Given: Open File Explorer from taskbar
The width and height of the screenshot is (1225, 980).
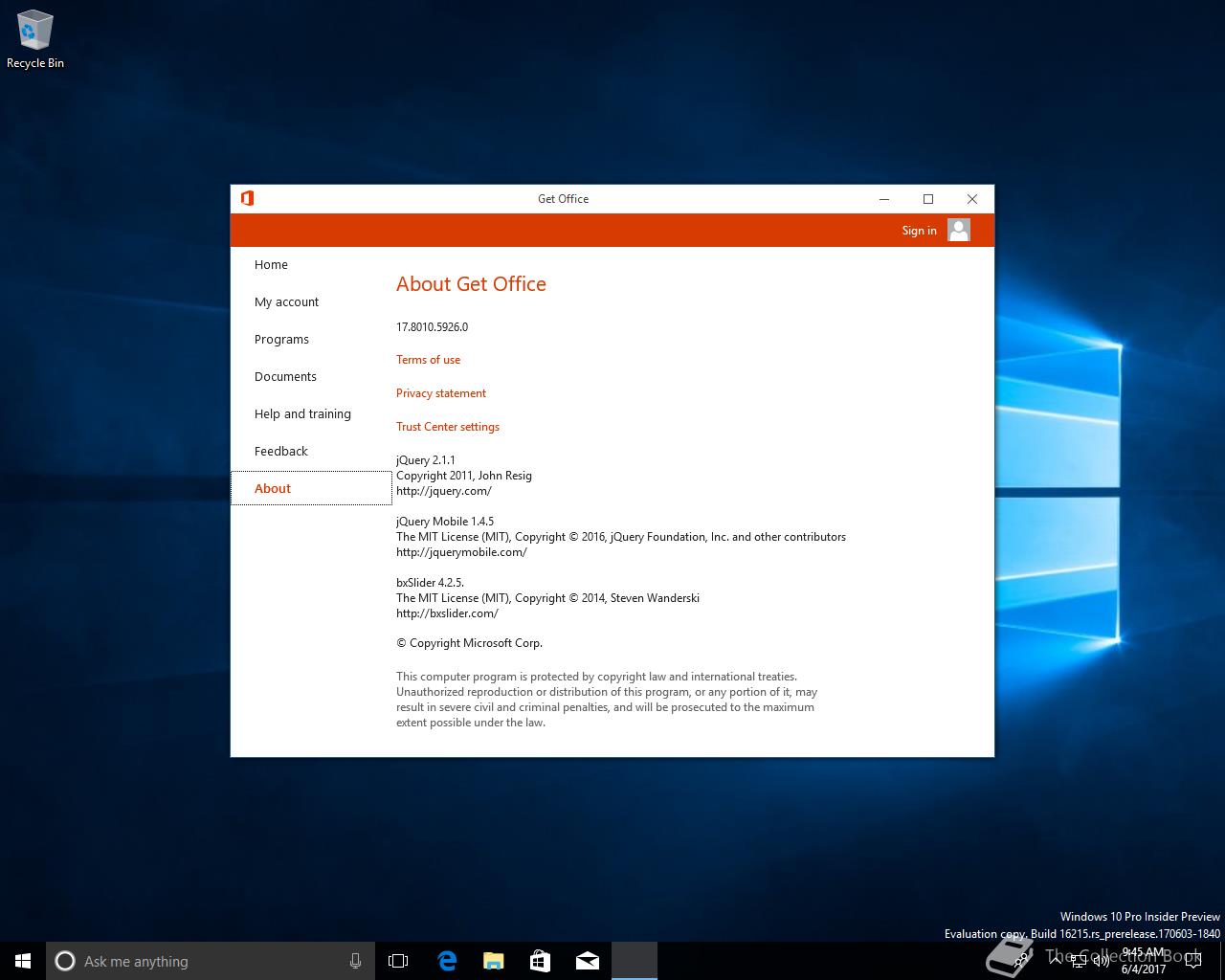Looking at the screenshot, I should [493, 961].
